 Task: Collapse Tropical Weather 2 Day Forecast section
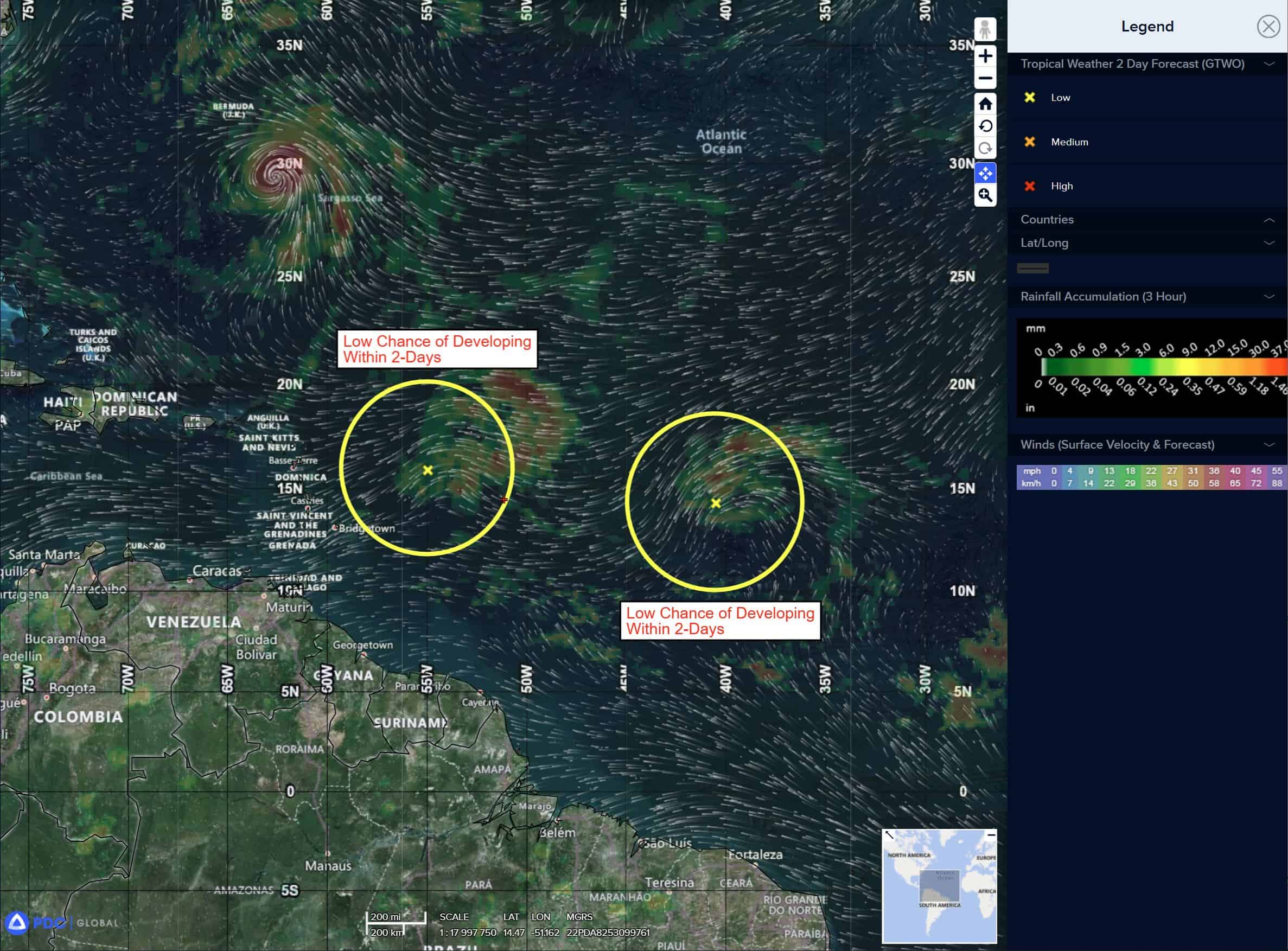1269,64
